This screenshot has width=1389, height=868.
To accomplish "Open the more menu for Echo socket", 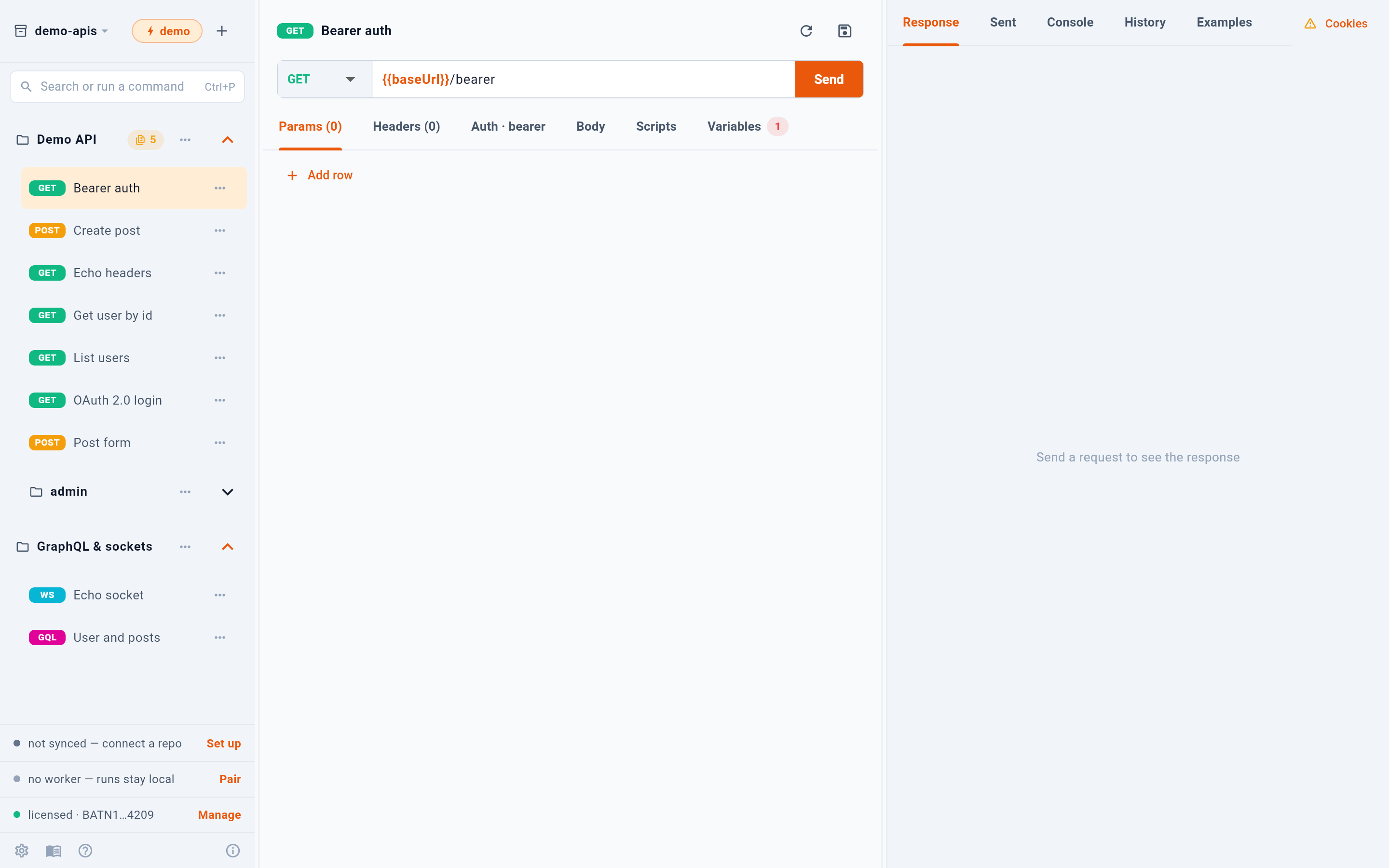I will [220, 596].
